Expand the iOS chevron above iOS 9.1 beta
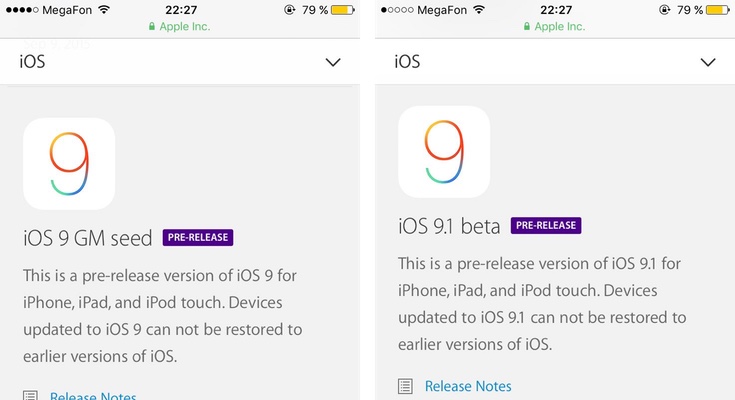 point(708,62)
